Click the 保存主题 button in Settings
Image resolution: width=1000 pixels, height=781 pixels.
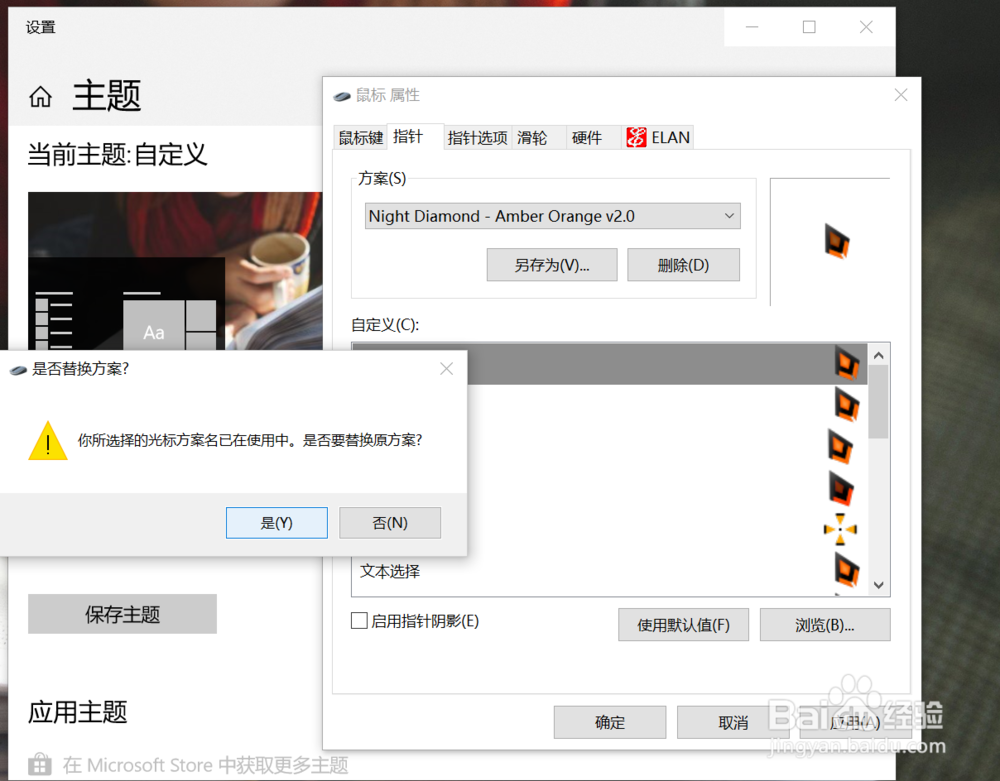[122, 613]
